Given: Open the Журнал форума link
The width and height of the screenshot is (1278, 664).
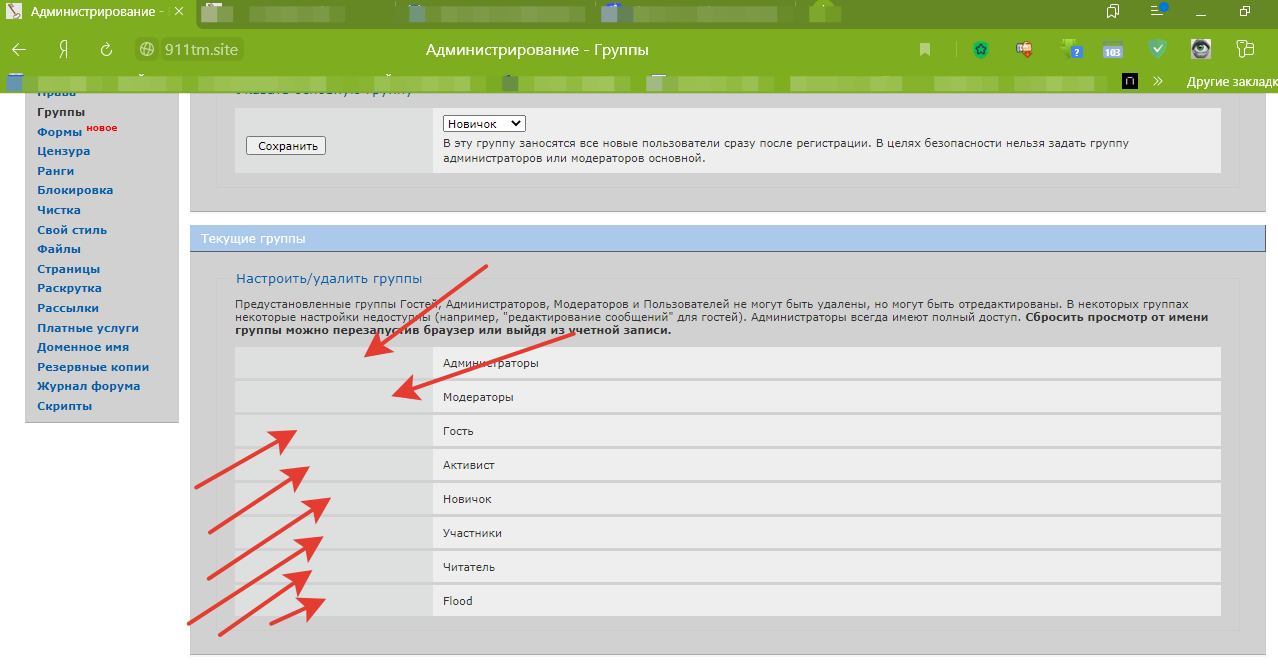Looking at the screenshot, I should coord(88,386).
